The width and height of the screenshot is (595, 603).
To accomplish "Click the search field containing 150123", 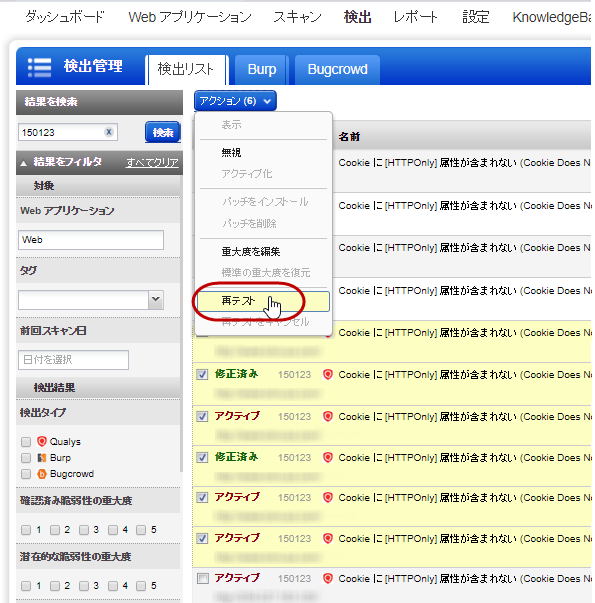I will [68, 133].
